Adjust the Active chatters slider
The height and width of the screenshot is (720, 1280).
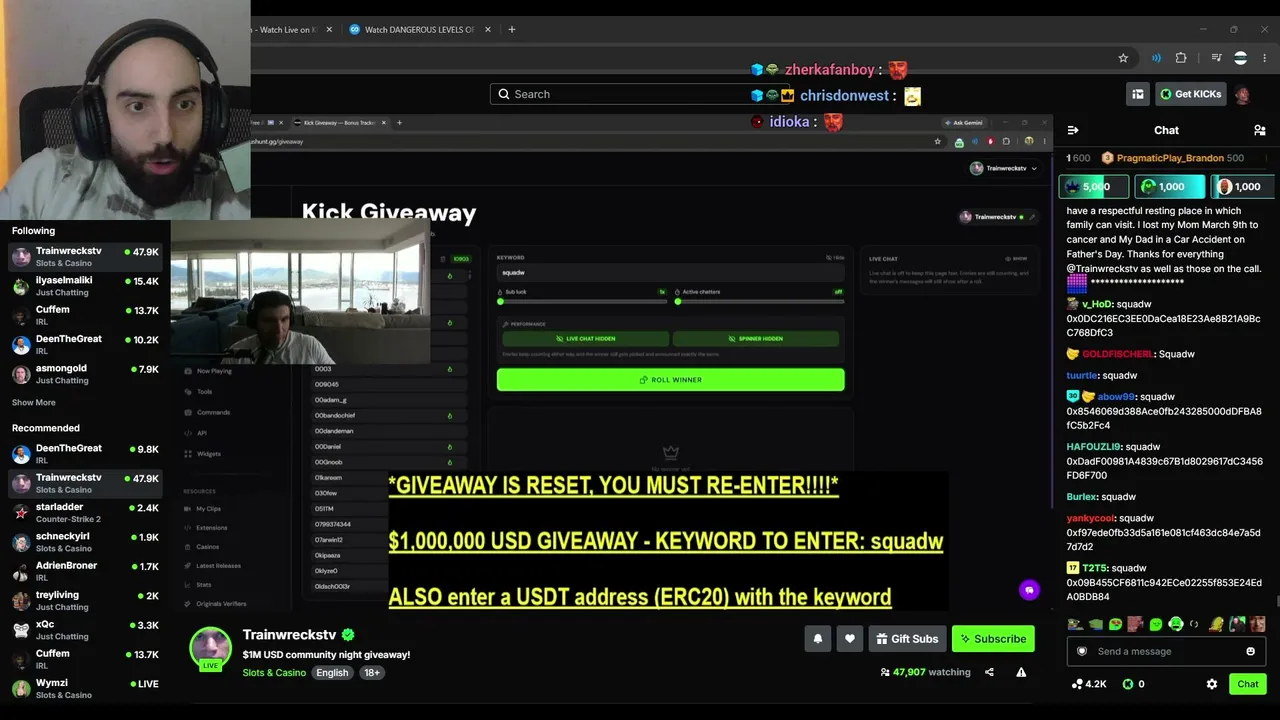point(760,301)
